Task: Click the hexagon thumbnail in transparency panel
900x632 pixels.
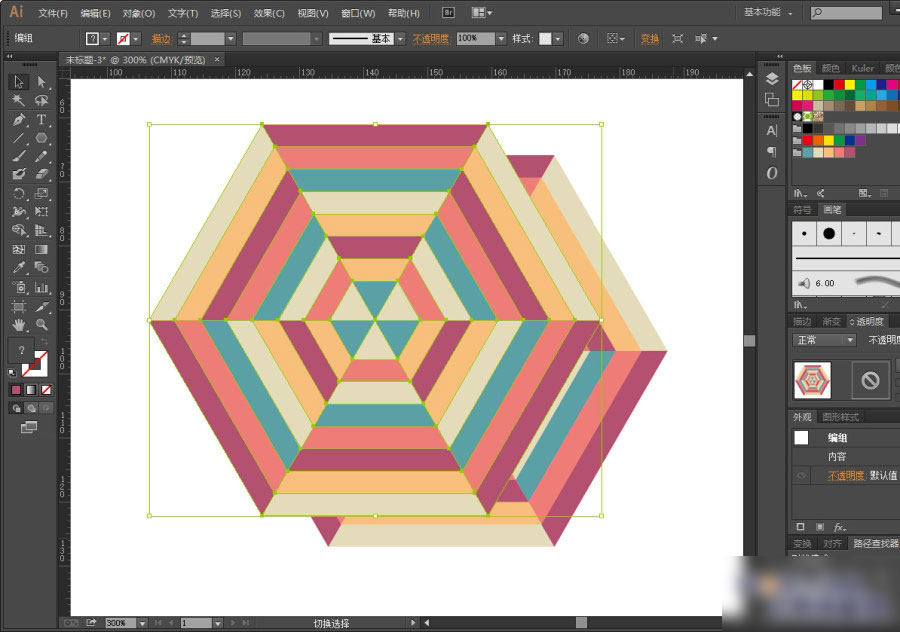Action: (812, 380)
